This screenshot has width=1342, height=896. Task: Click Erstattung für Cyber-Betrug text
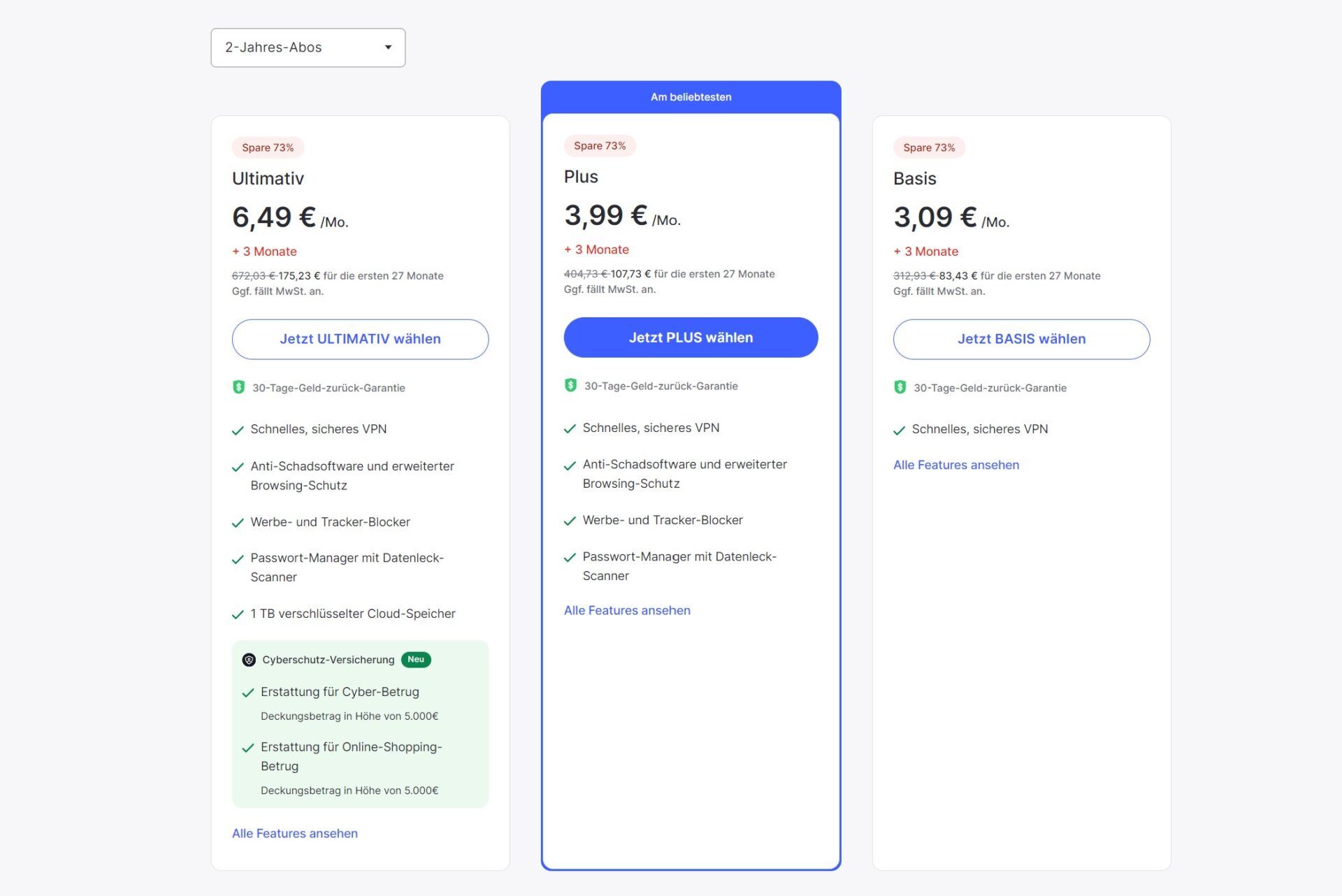[x=340, y=692]
